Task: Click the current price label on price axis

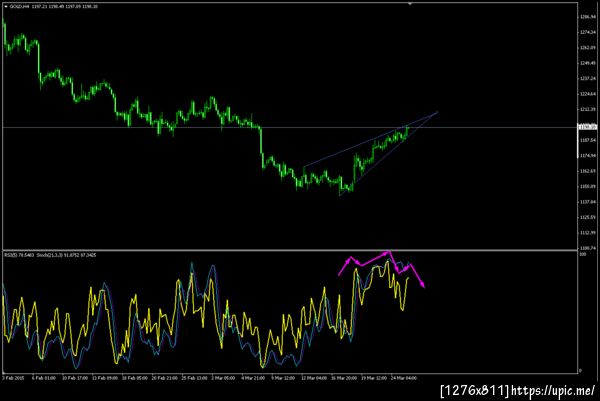Action: (588, 127)
